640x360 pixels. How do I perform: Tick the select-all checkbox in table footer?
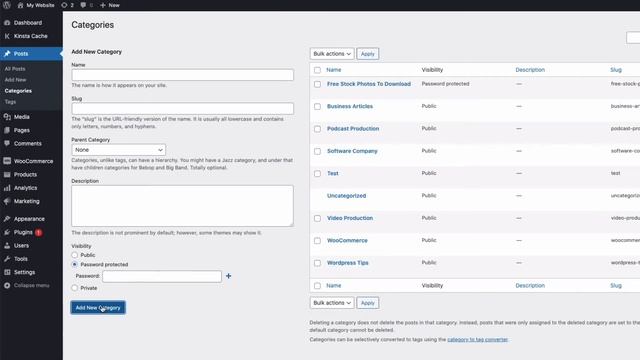318,286
